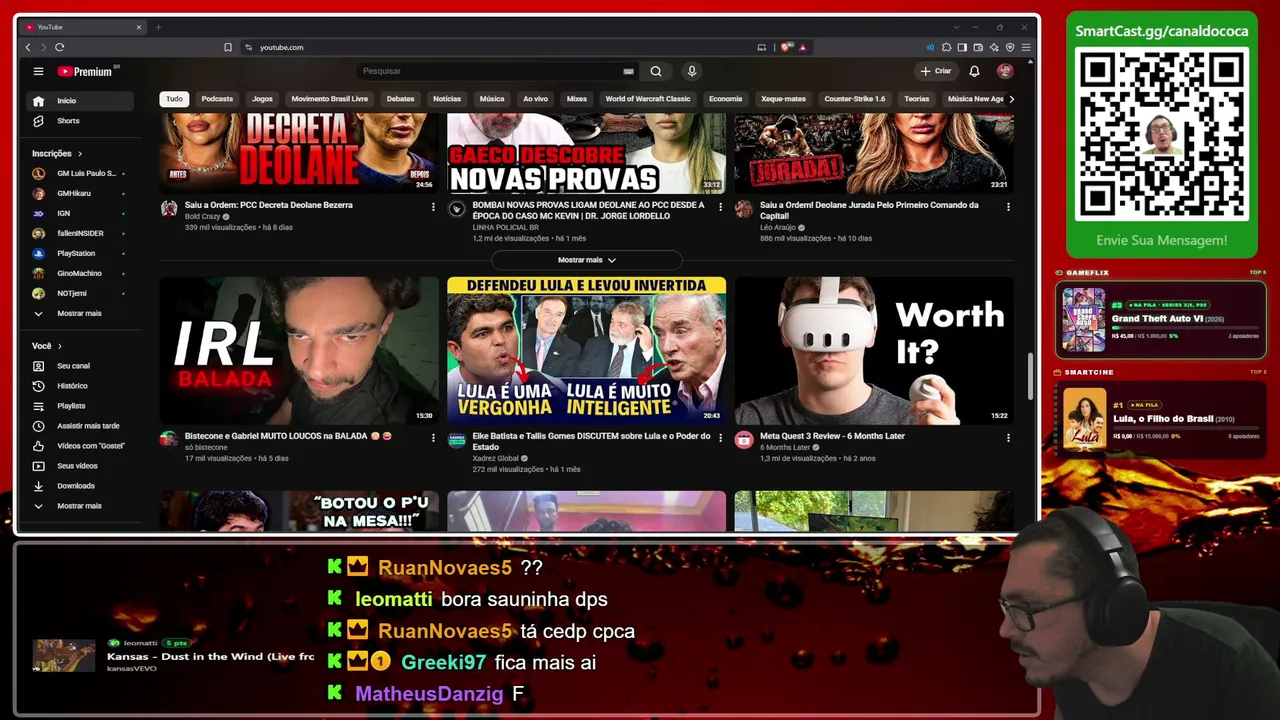Select the Movimento Brasil Livre chip

330,99
